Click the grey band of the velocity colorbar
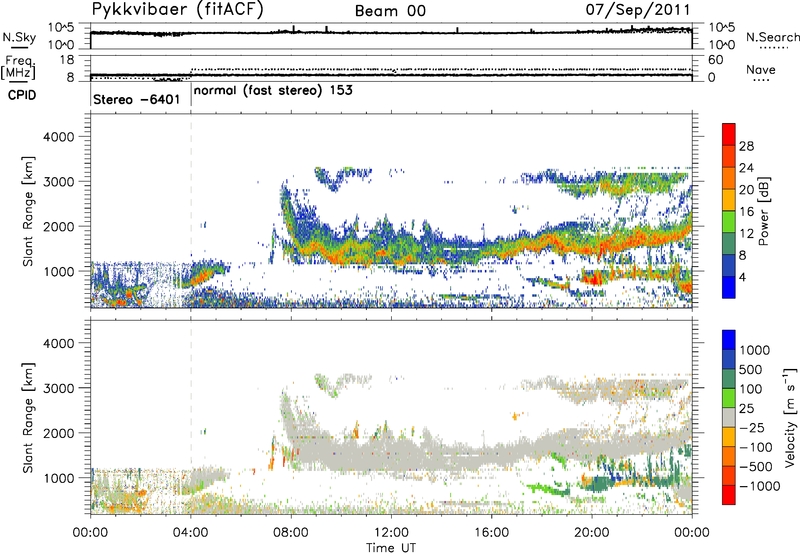 [729, 417]
